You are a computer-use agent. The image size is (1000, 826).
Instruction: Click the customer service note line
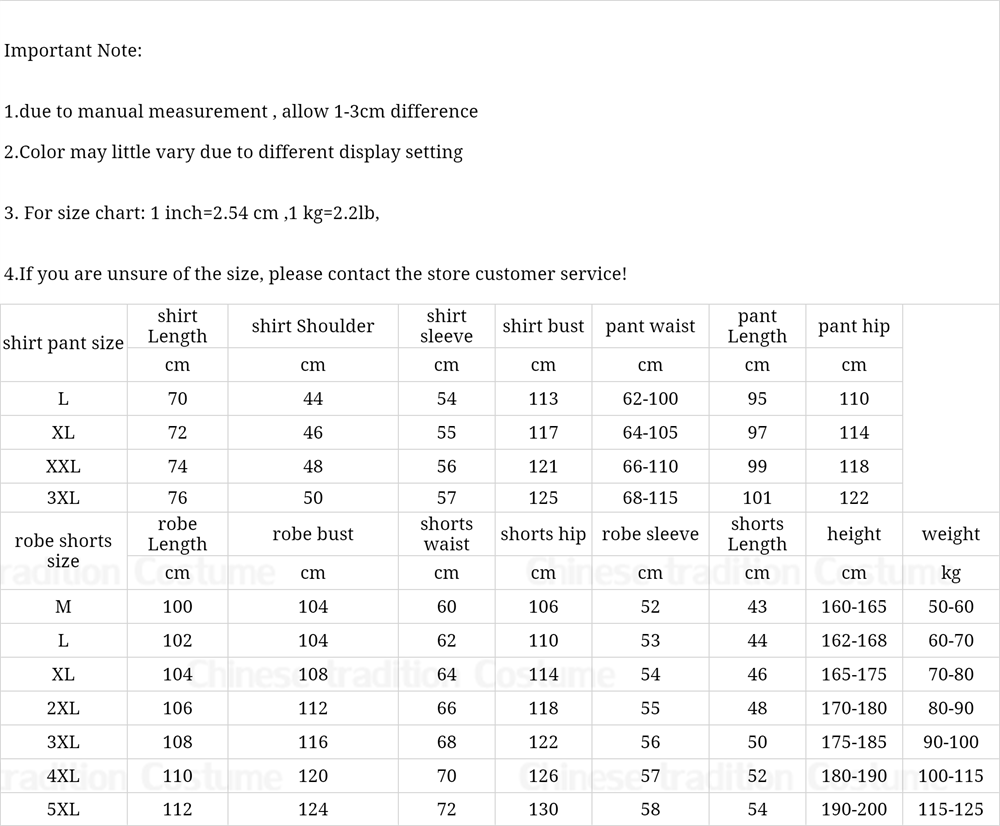click(315, 274)
